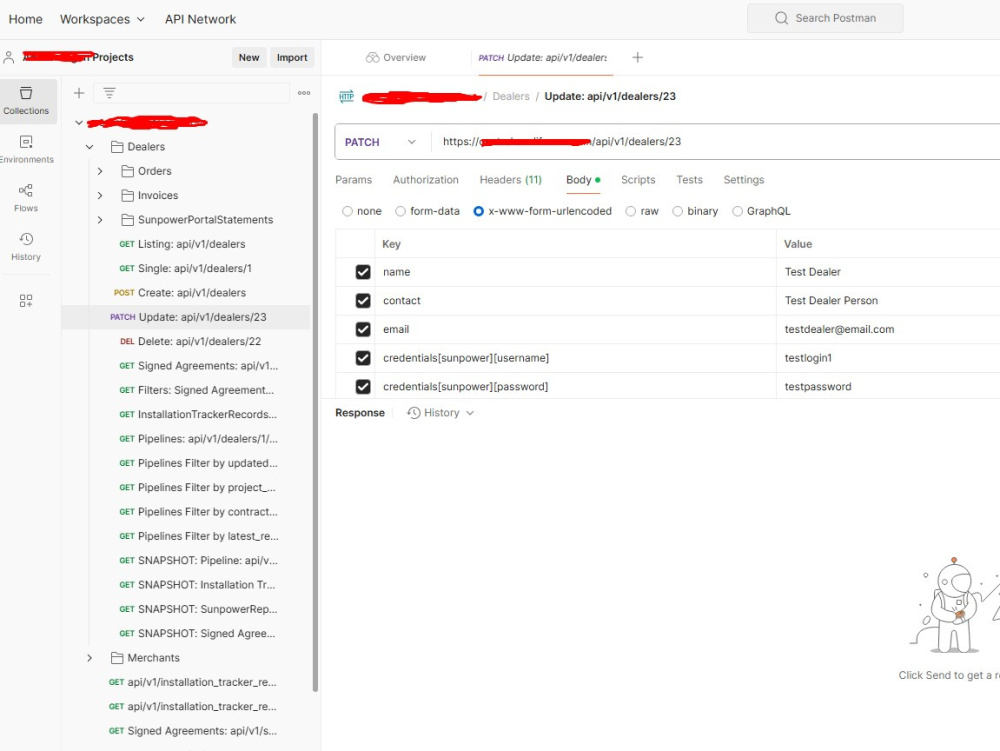Click the user profile icon beside Projects
The height and width of the screenshot is (751, 1000).
9,57
